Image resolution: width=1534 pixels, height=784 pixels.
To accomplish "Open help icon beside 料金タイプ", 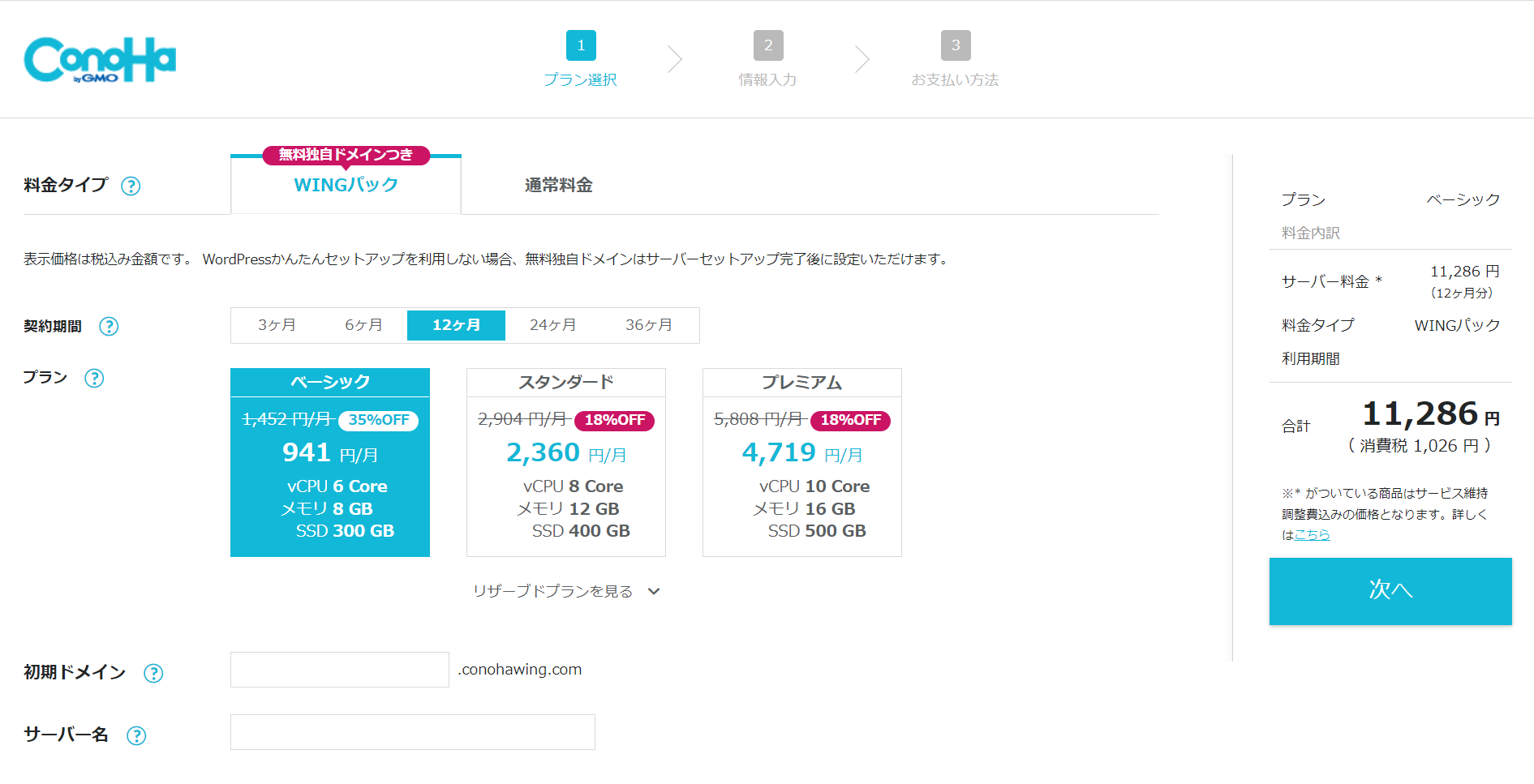I will click(131, 186).
